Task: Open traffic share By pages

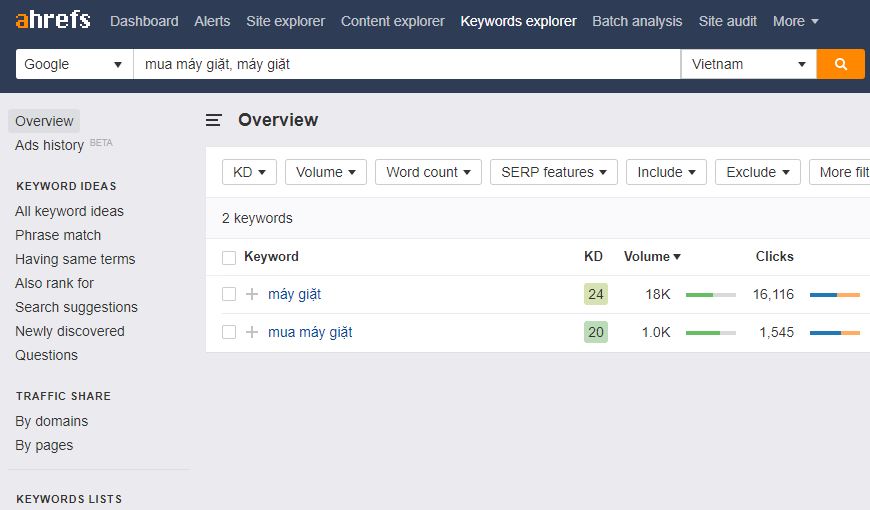Action: (x=44, y=445)
